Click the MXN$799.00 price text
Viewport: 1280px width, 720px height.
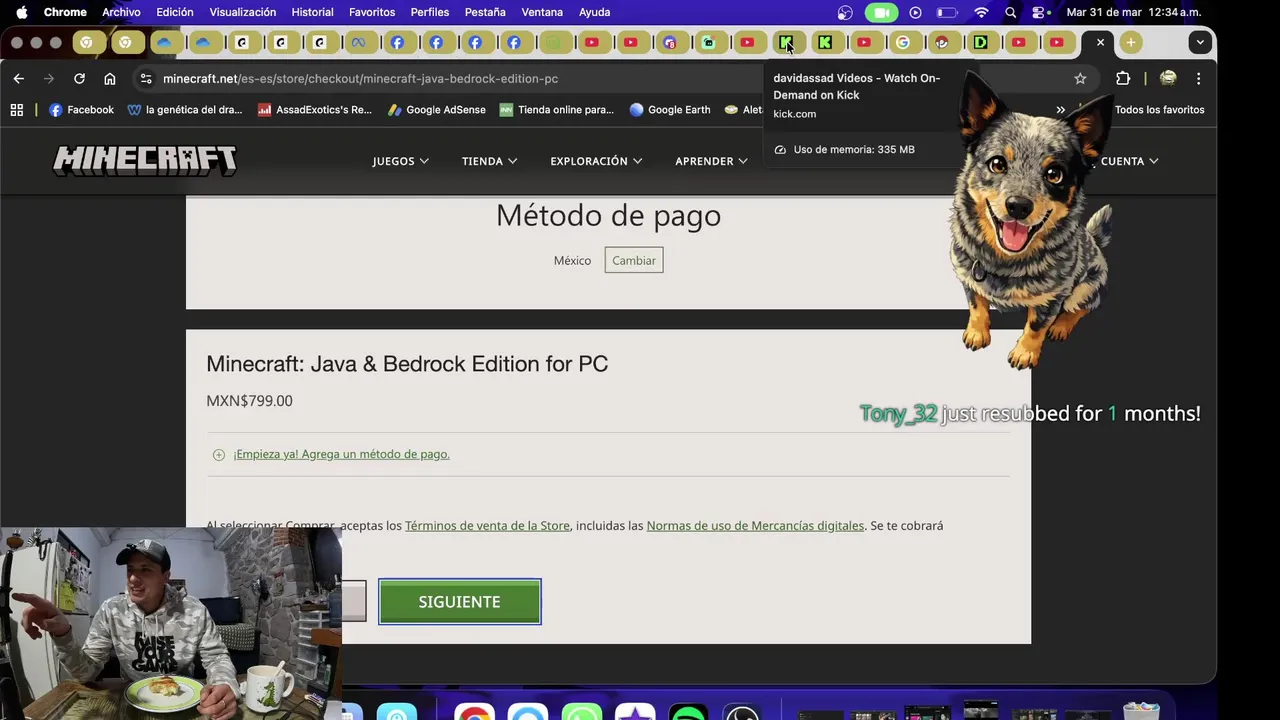click(249, 401)
